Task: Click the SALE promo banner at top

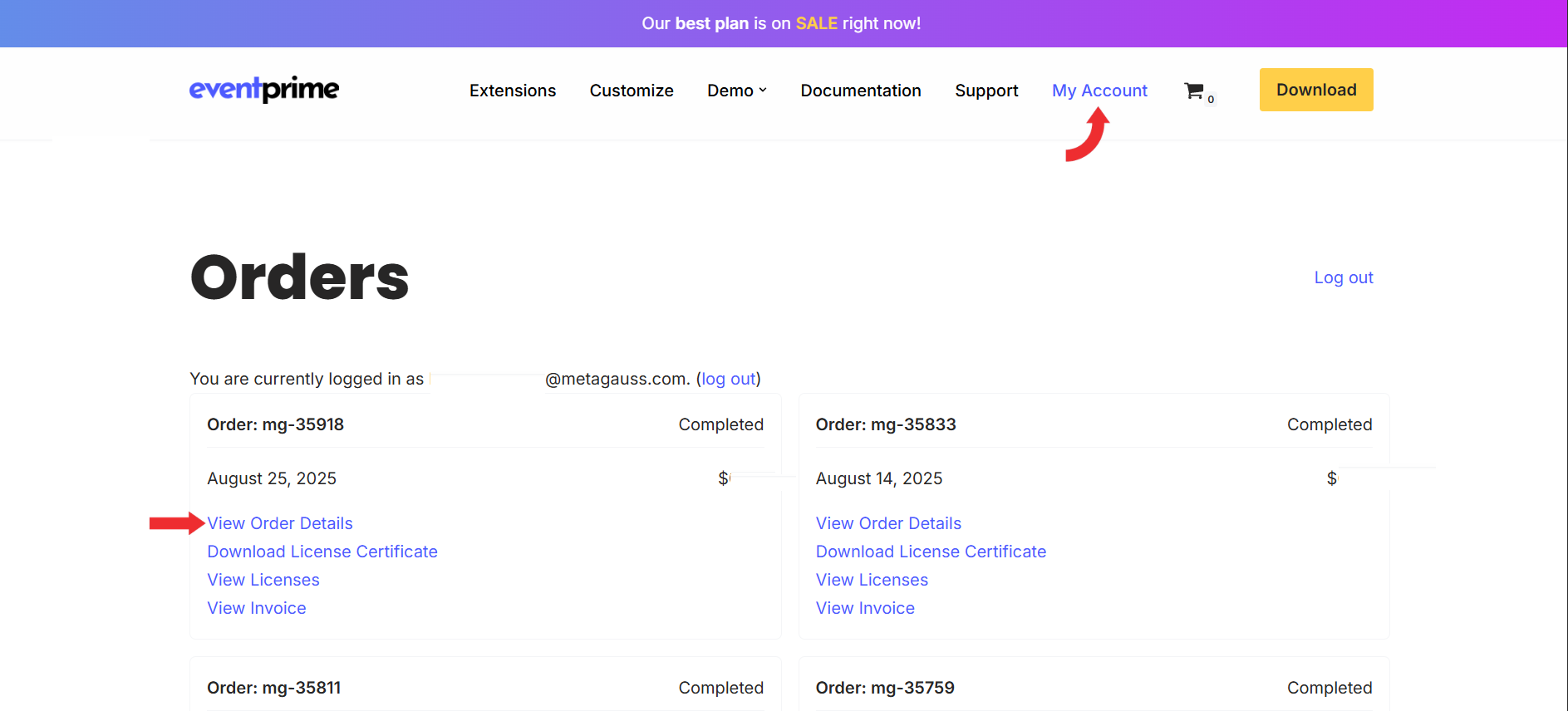Action: [781, 23]
